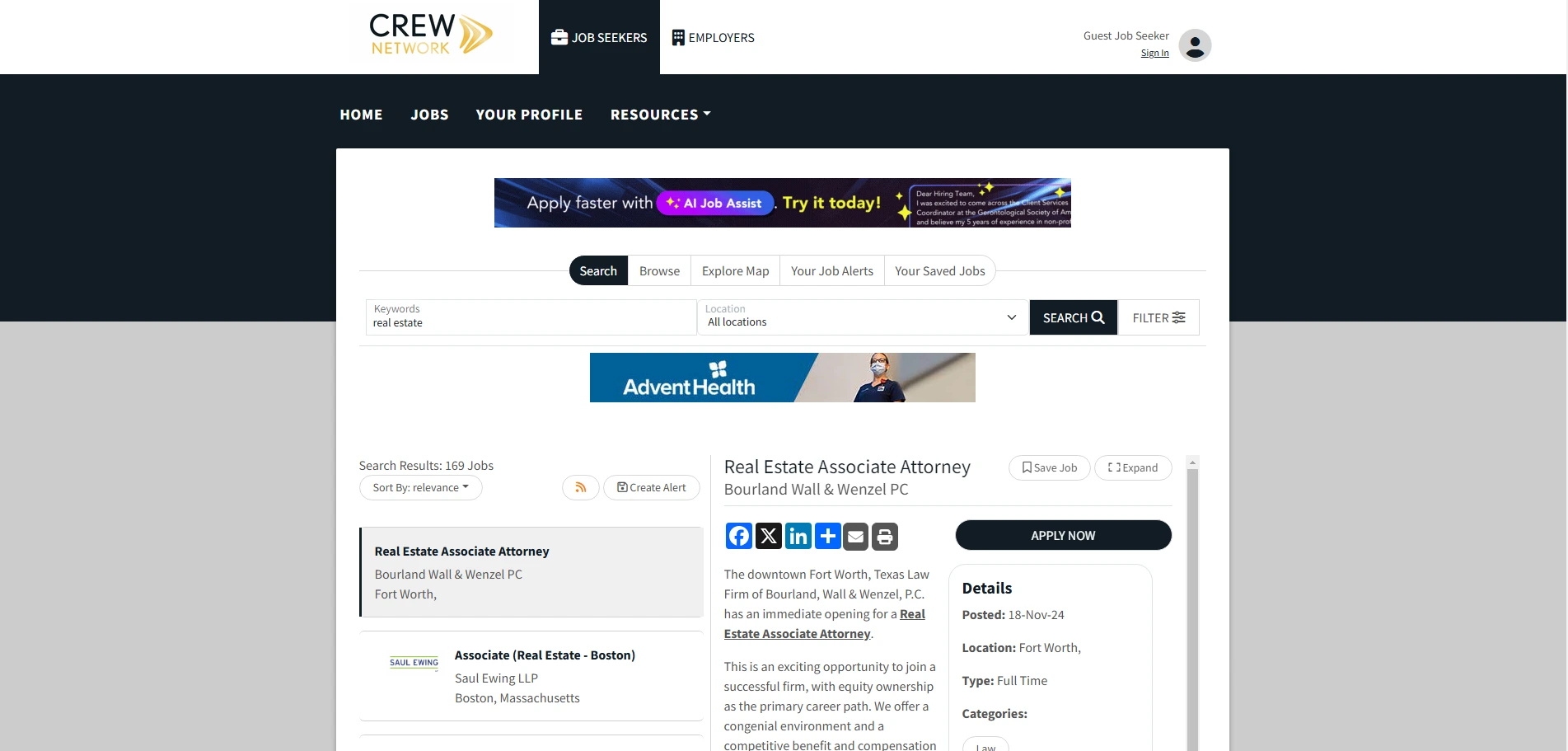Open Associate (Real Estate - Boston) listing
The width and height of the screenshot is (1568, 751).
coord(545,655)
